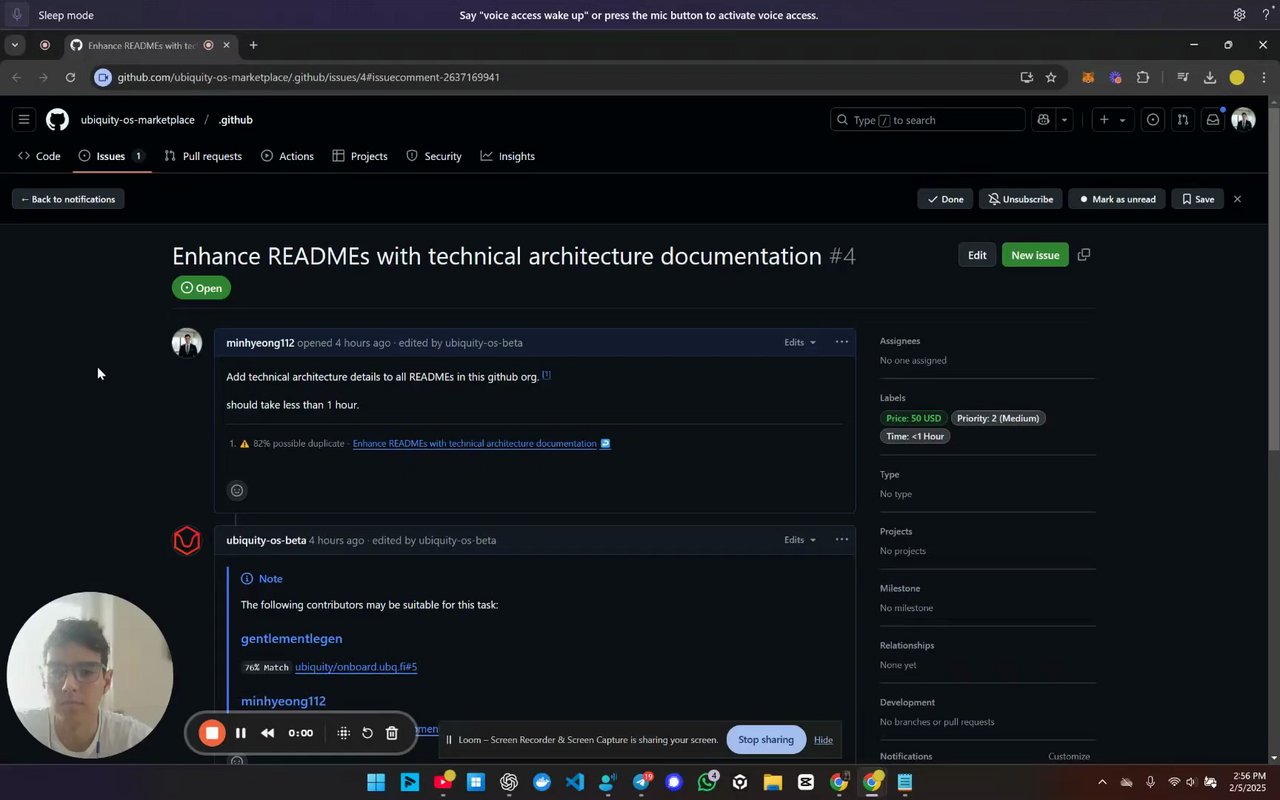Open the gentlementlegen contributor link
The width and height of the screenshot is (1280, 800).
pos(292,638)
